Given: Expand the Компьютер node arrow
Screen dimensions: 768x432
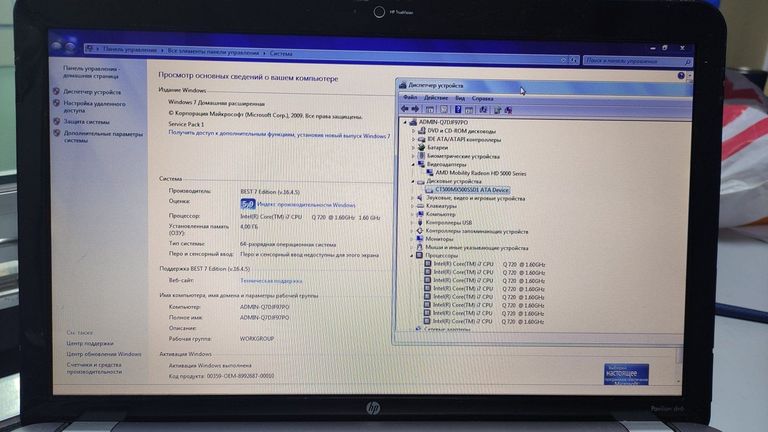Looking at the screenshot, I should tap(412, 214).
